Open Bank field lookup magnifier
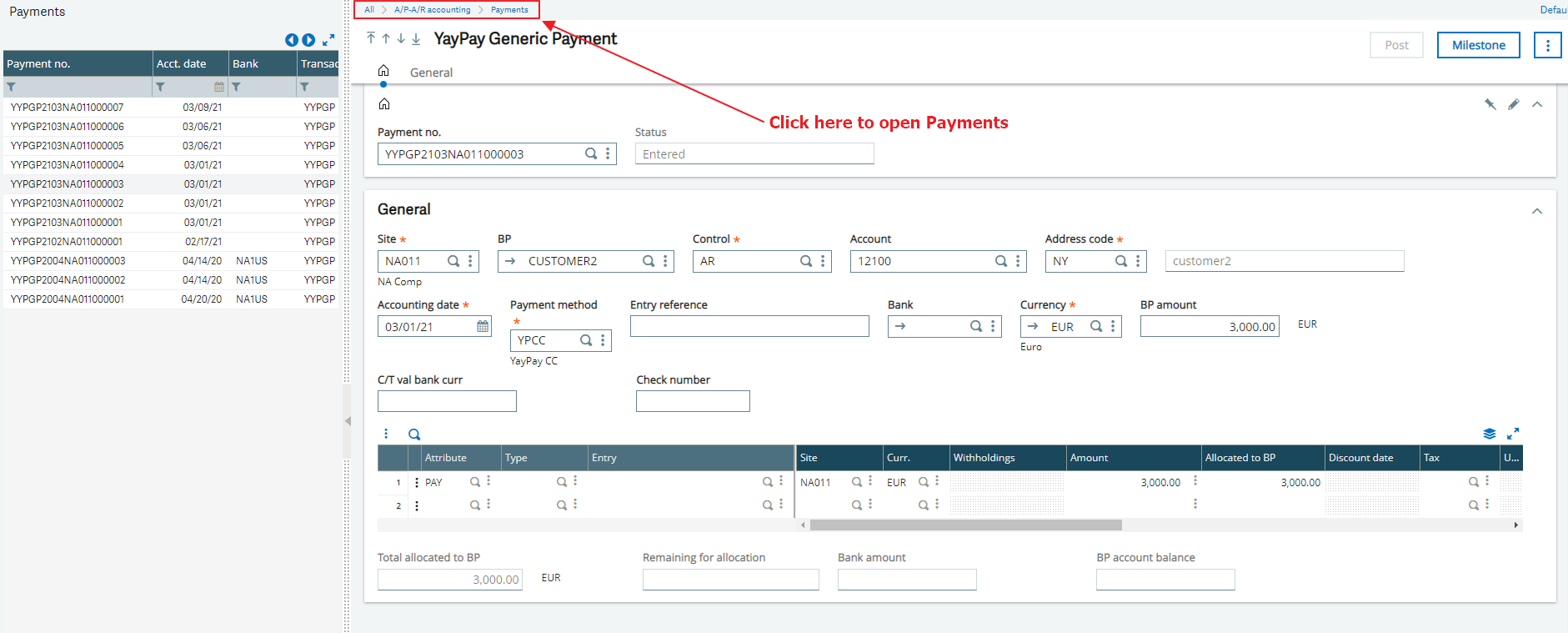Image resolution: width=1568 pixels, height=633 pixels. click(x=976, y=326)
